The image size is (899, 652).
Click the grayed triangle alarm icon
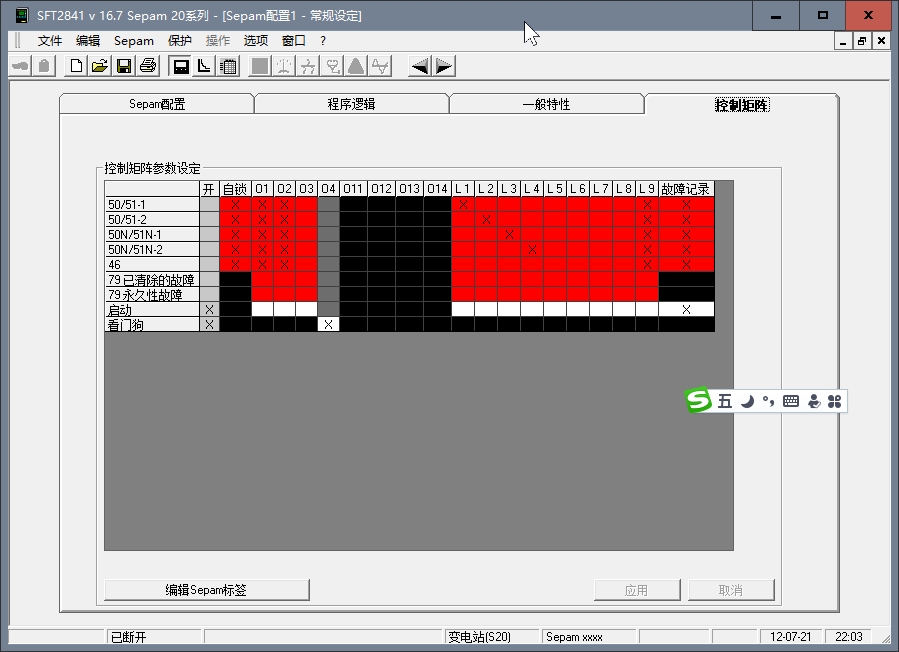[356, 67]
